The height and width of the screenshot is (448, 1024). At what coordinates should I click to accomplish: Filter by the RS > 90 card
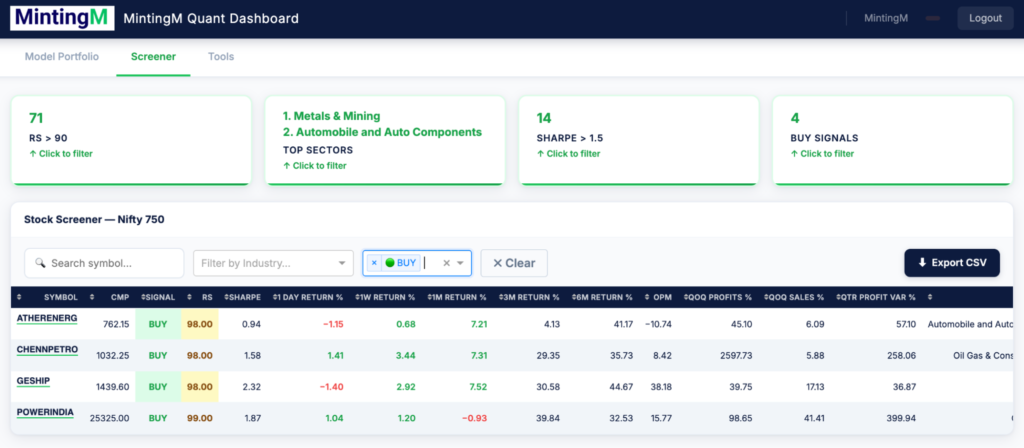129,140
